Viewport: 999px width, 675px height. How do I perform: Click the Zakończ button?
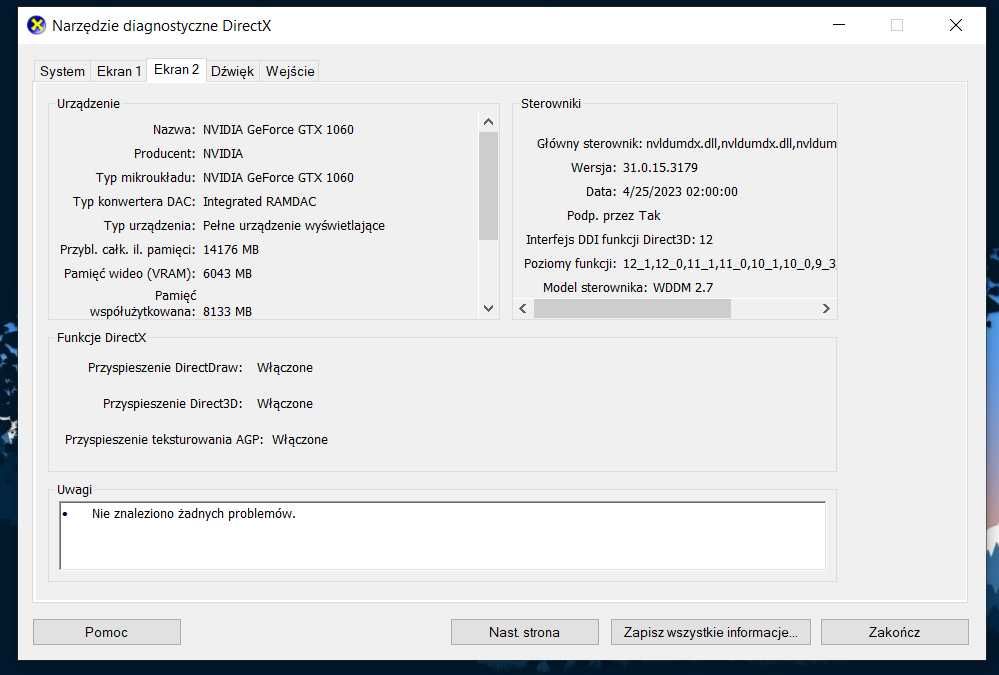click(x=894, y=632)
